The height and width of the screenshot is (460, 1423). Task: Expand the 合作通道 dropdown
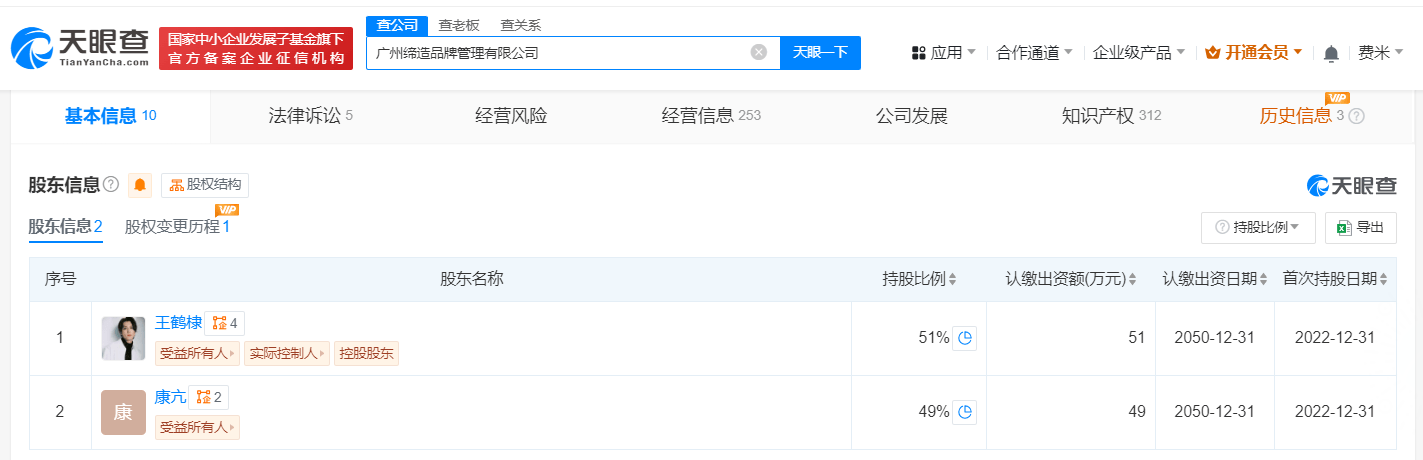(x=1034, y=53)
